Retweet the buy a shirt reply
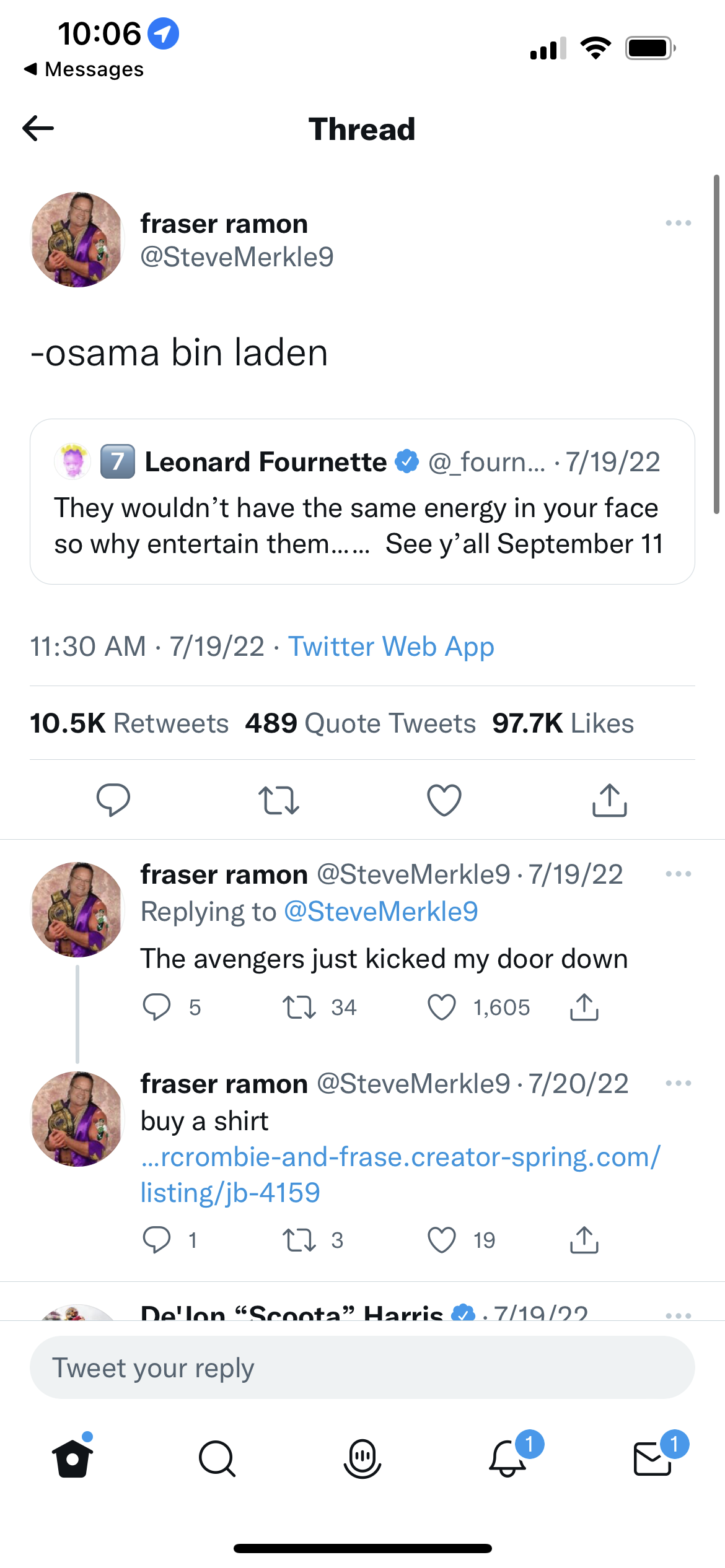 tap(299, 1240)
